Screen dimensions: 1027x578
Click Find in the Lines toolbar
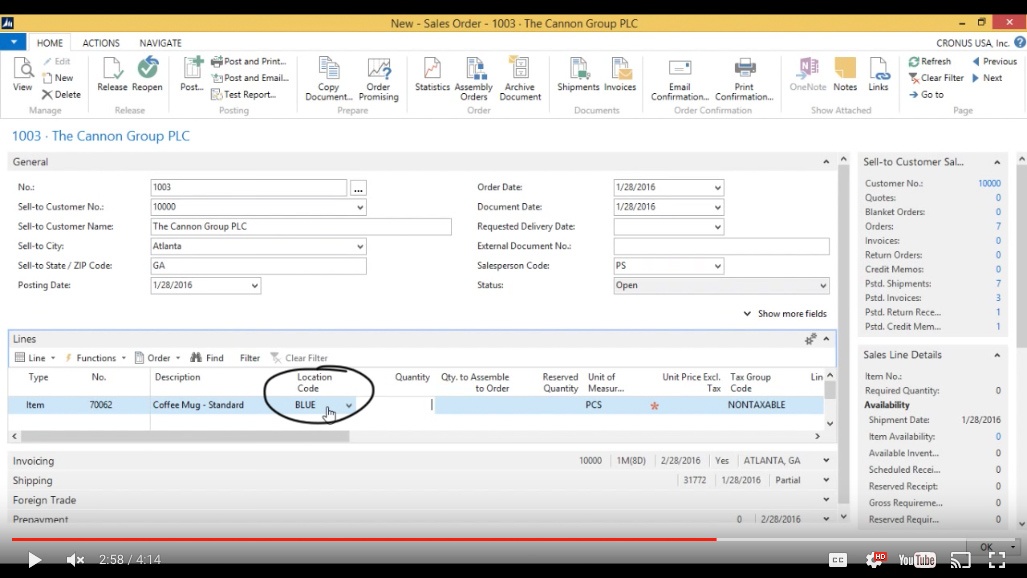(x=207, y=358)
